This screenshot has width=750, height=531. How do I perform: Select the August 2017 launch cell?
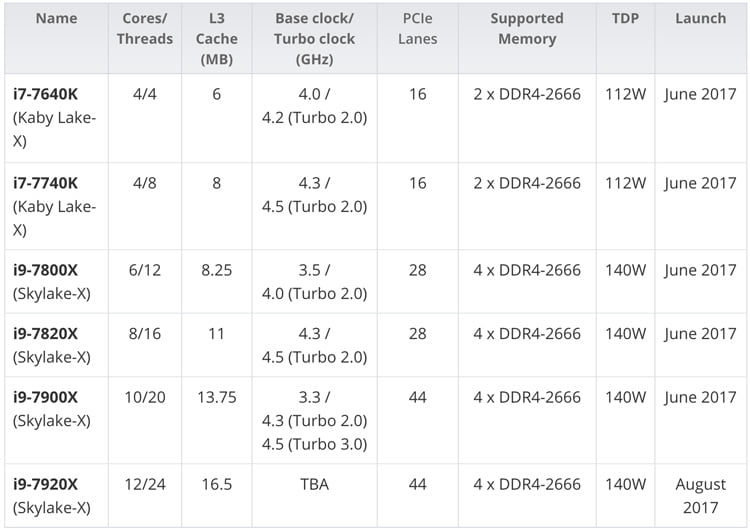tap(700, 496)
